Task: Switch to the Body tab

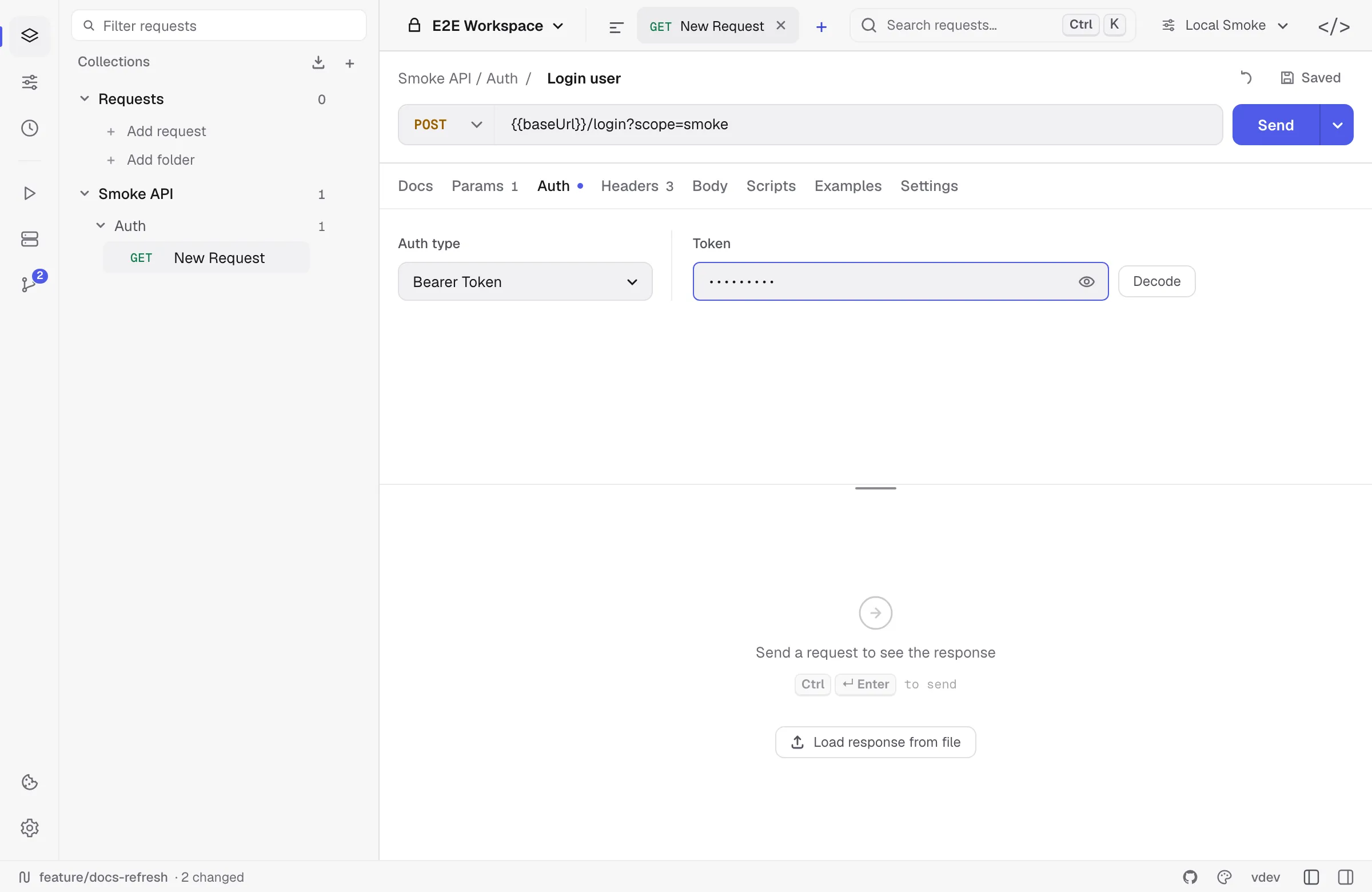Action: click(x=709, y=186)
